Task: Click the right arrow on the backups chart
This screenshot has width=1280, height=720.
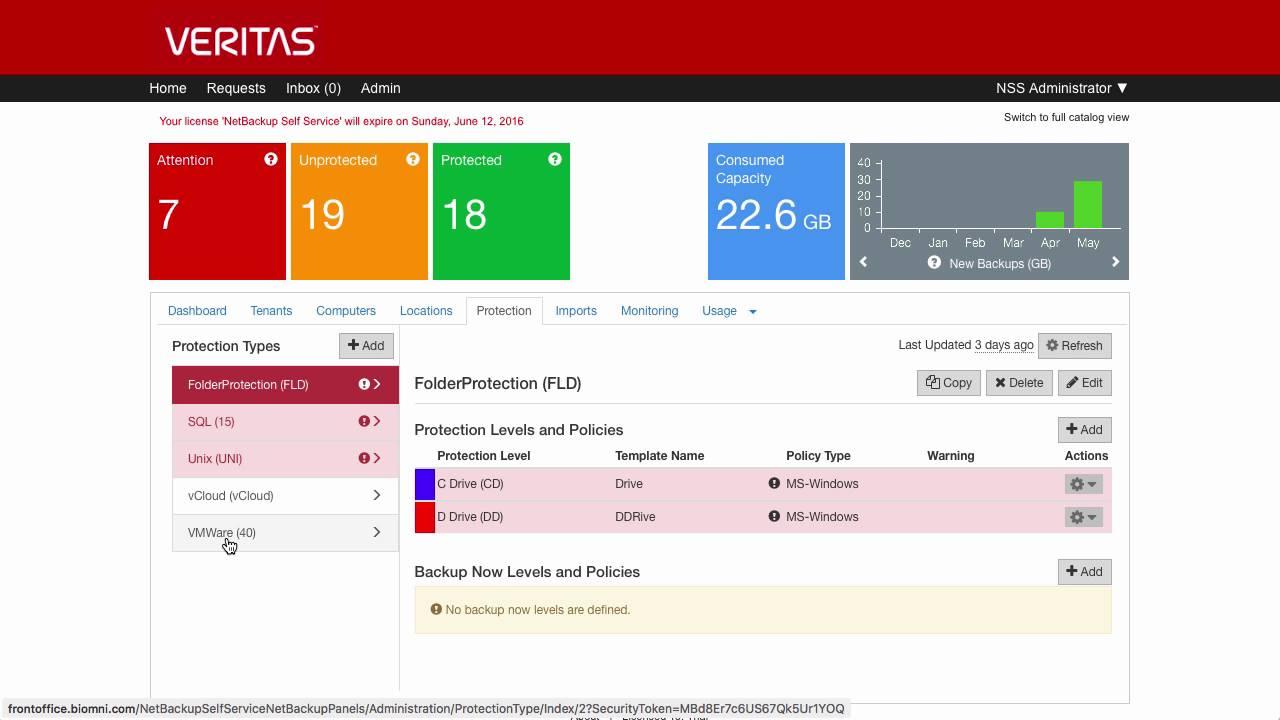Action: point(1115,262)
